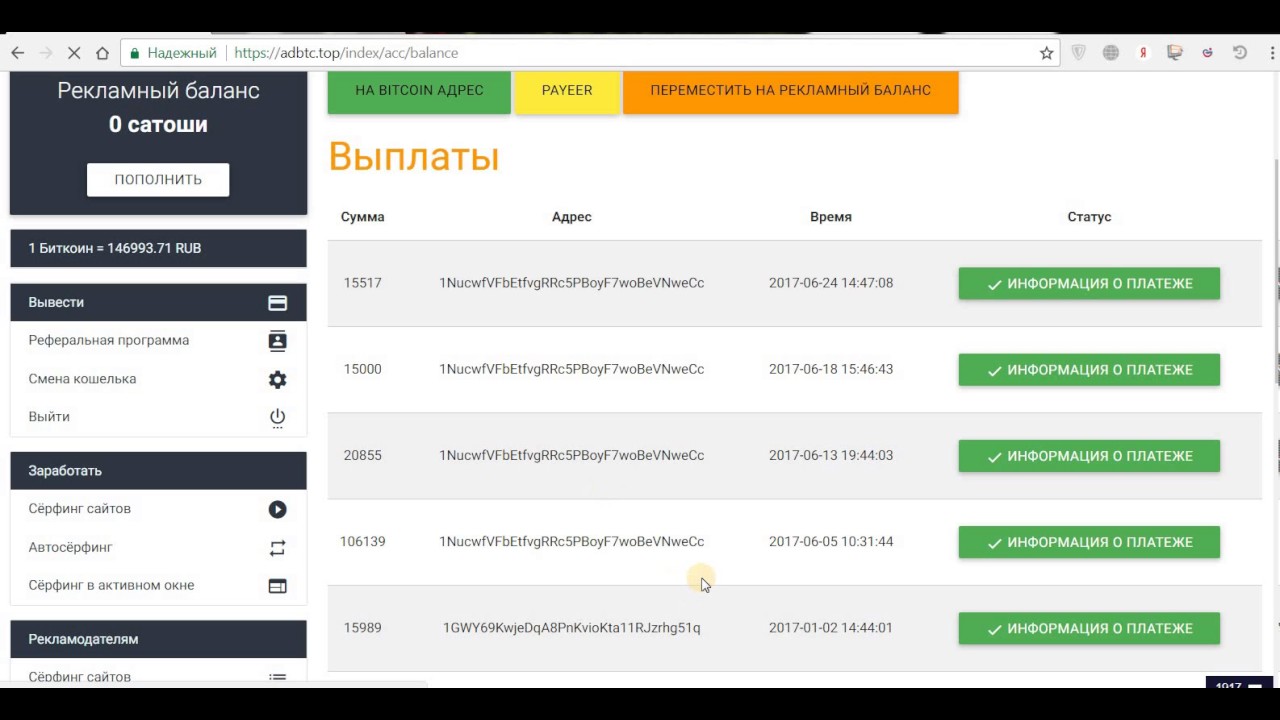Open payment info for the 15517 payout
This screenshot has width=1280, height=720.
1089,284
